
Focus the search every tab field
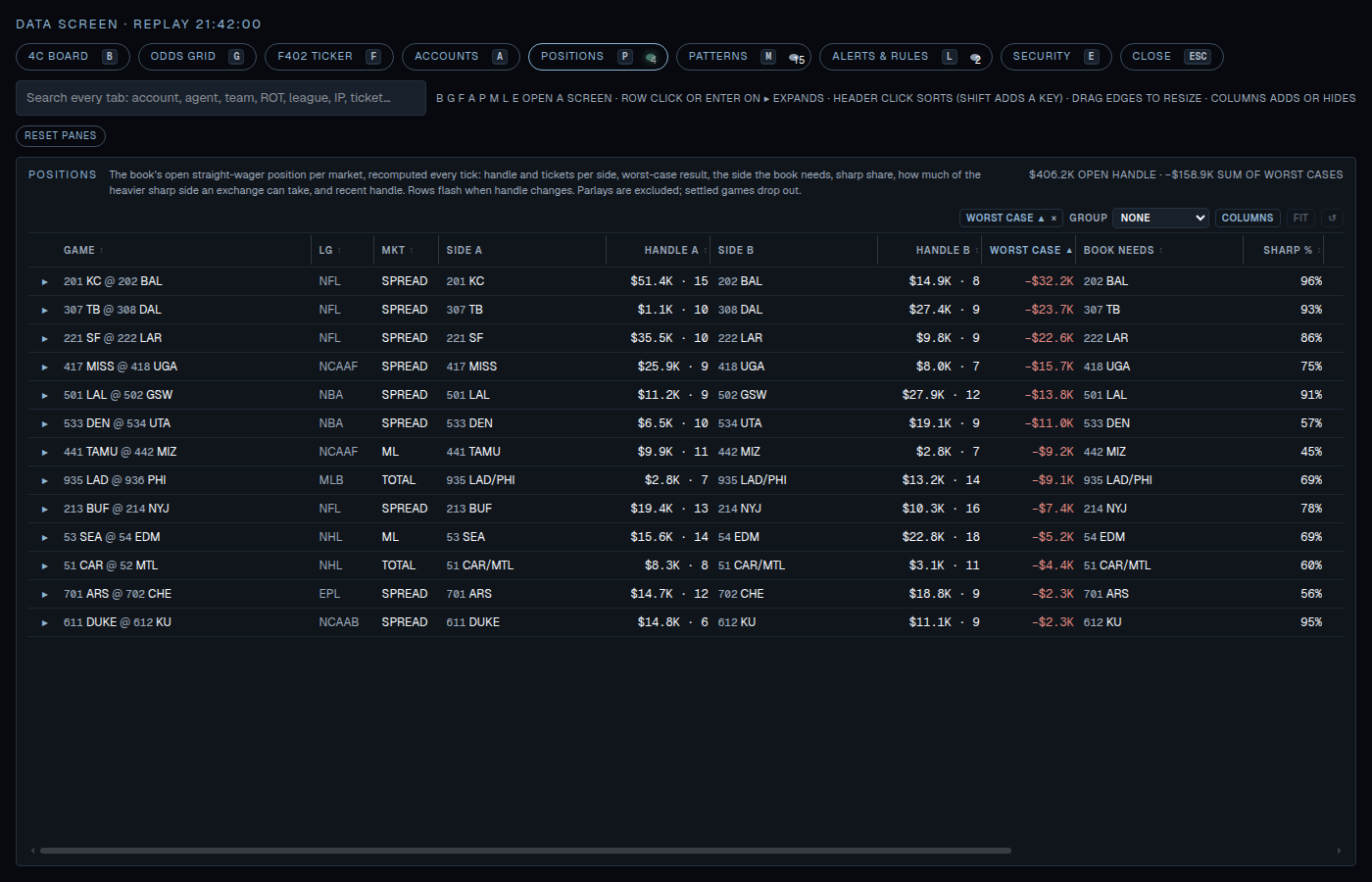(x=220, y=98)
